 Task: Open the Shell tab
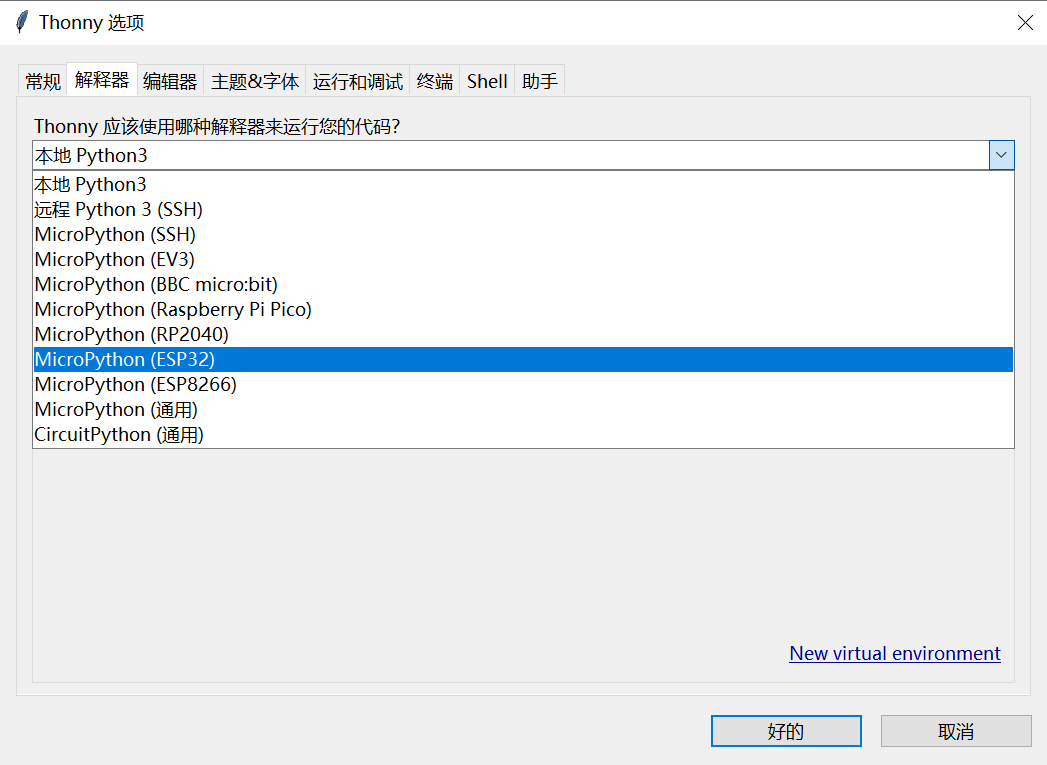pyautogui.click(x=487, y=81)
